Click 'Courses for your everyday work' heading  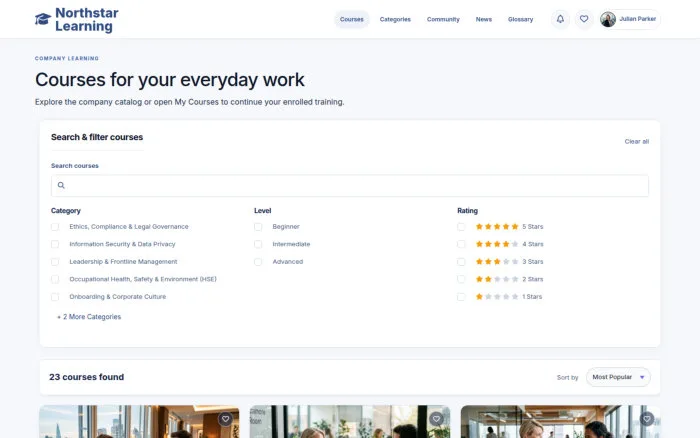pyautogui.click(x=170, y=80)
